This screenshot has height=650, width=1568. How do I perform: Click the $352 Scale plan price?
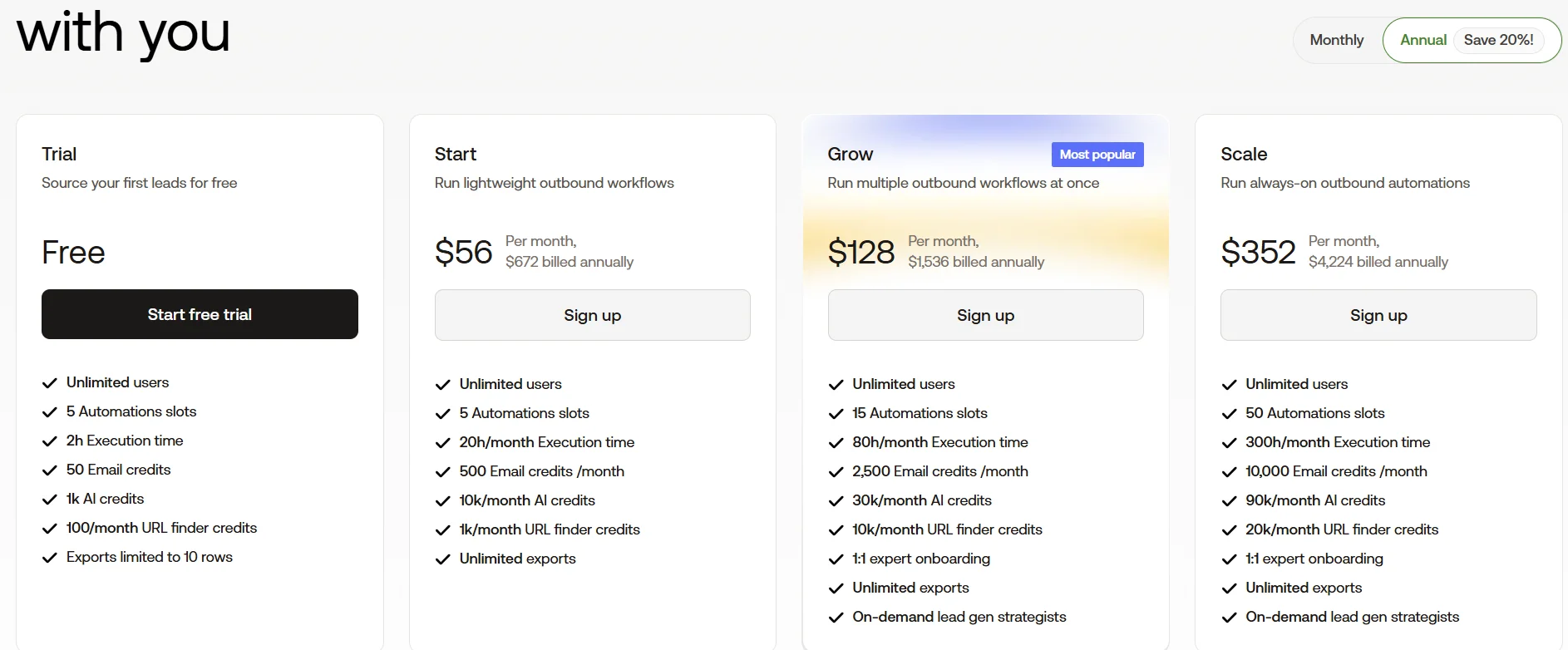[x=1257, y=252]
